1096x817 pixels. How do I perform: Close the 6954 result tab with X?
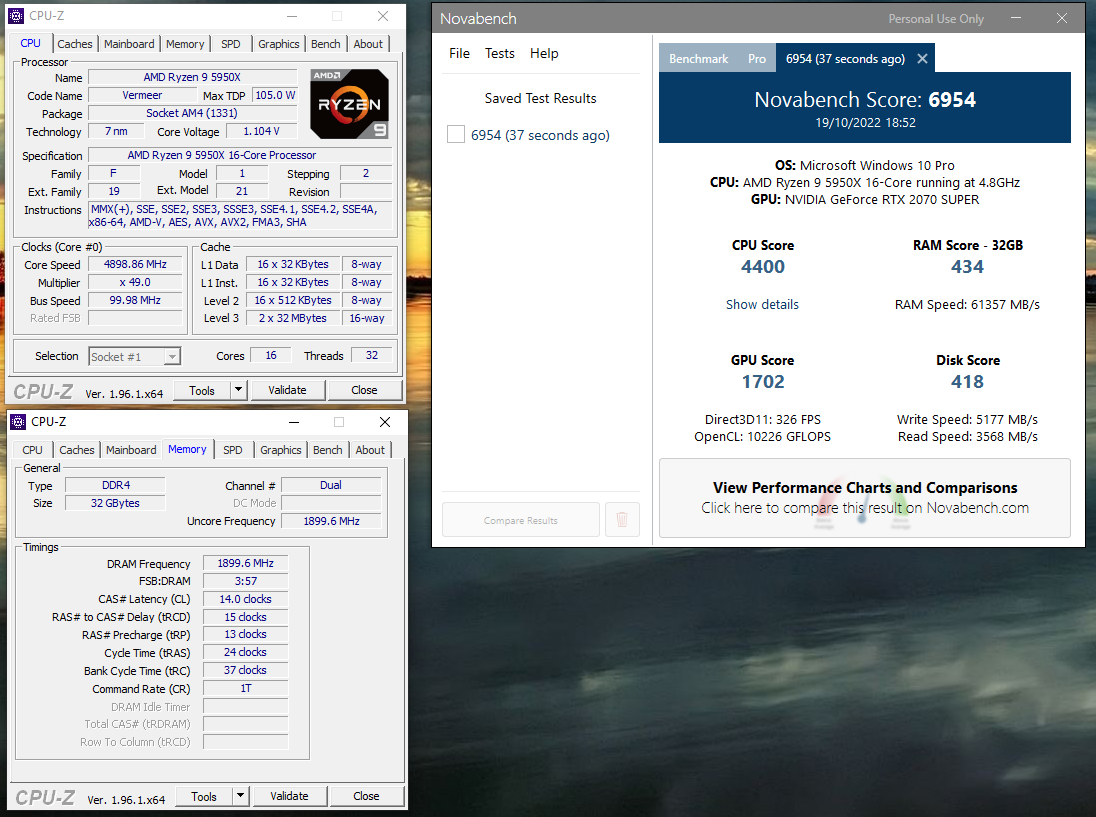(x=922, y=59)
